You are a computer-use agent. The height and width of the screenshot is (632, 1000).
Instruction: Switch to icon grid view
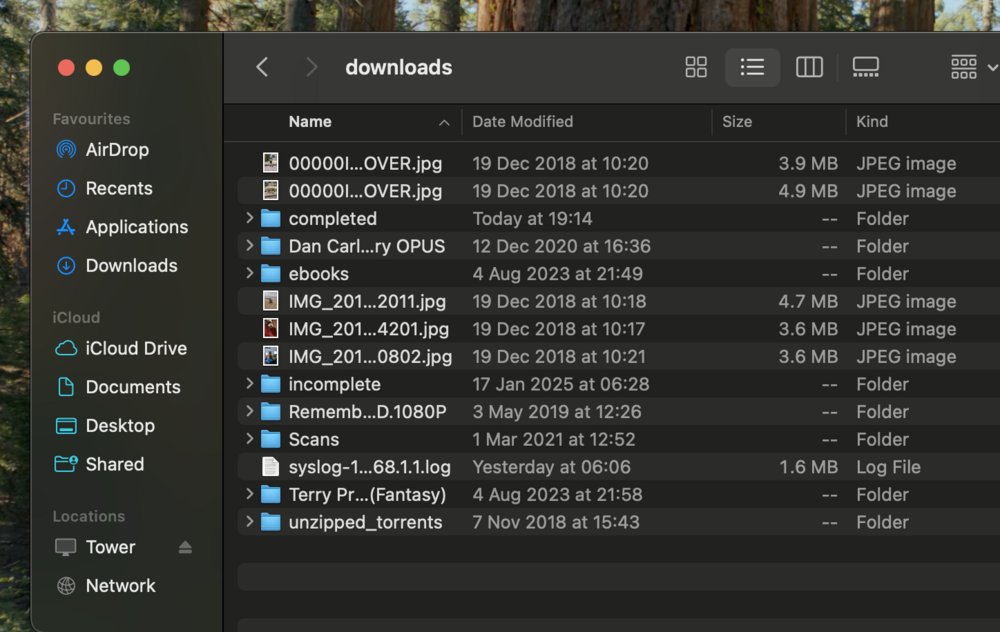[696, 67]
